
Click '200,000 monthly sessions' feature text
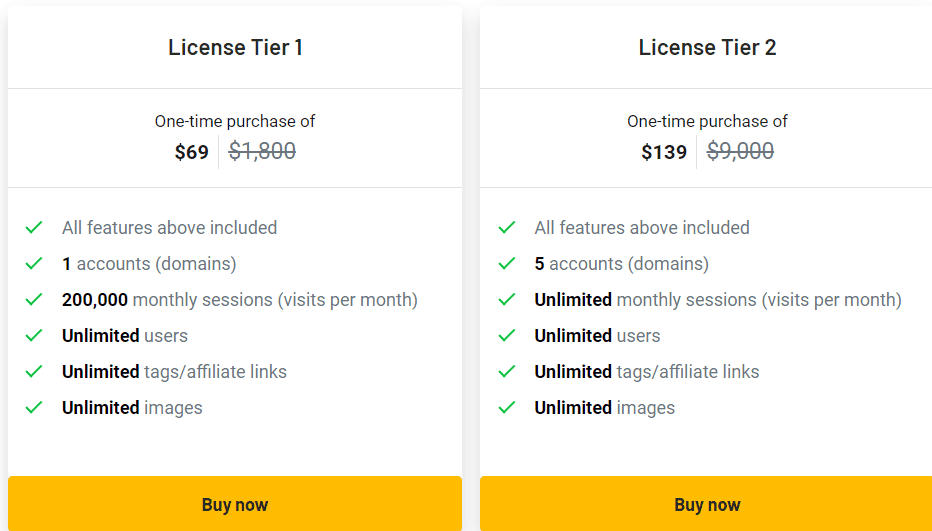240,300
